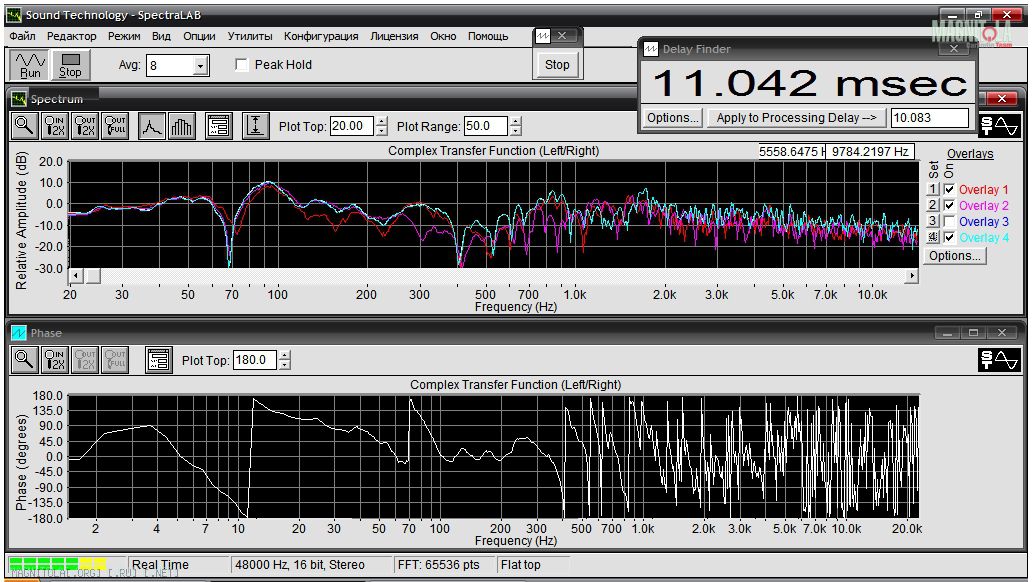Set Overlay 2 with the Set 2 button

933,205
